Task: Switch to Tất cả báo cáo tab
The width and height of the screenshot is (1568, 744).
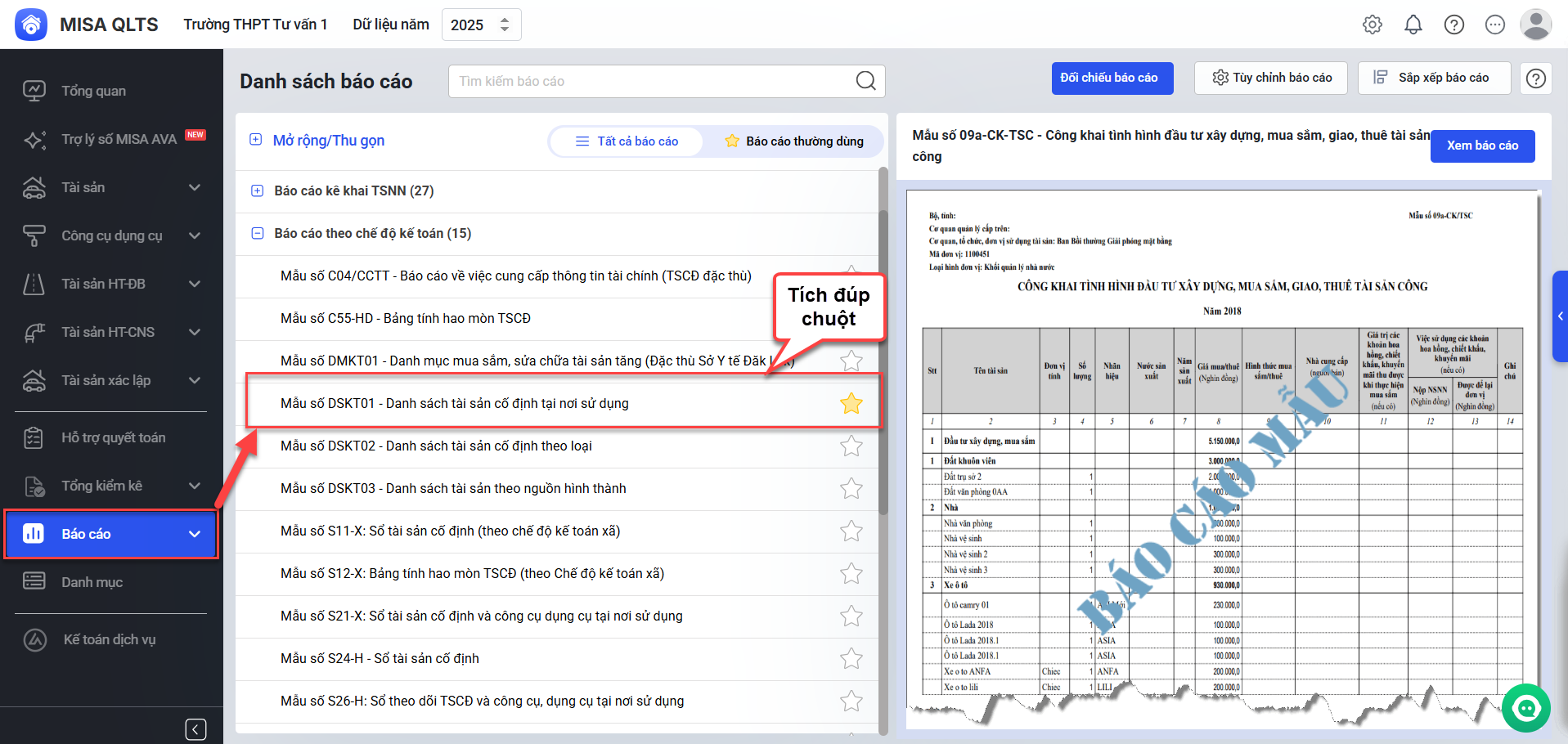Action: [x=627, y=141]
